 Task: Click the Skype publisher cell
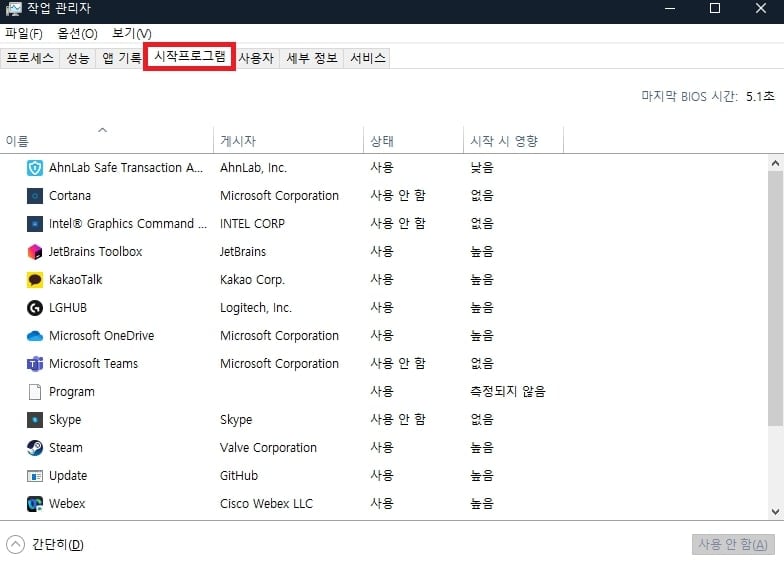236,420
